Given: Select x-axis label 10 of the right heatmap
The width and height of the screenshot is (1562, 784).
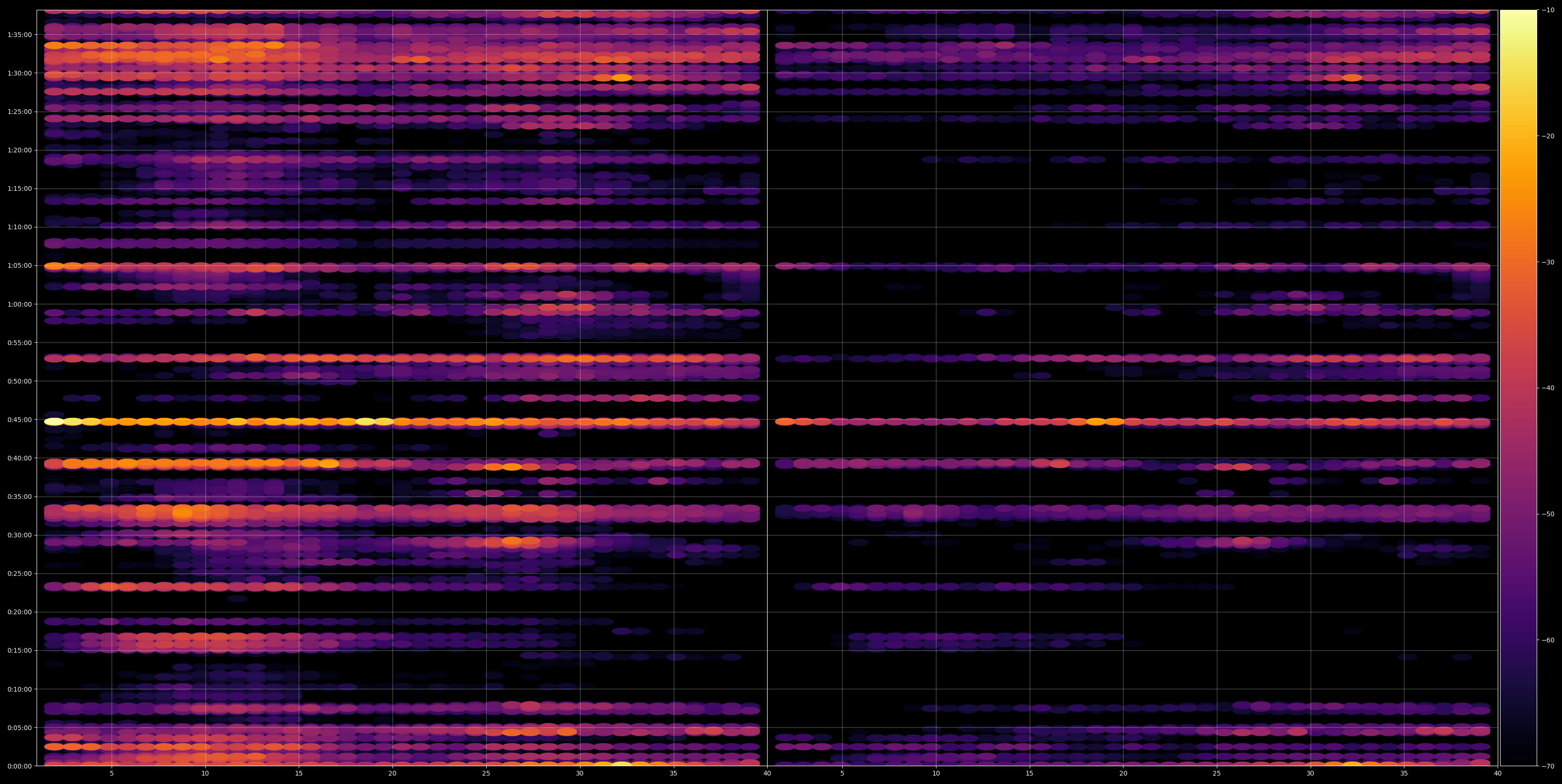Looking at the screenshot, I should coord(936,774).
